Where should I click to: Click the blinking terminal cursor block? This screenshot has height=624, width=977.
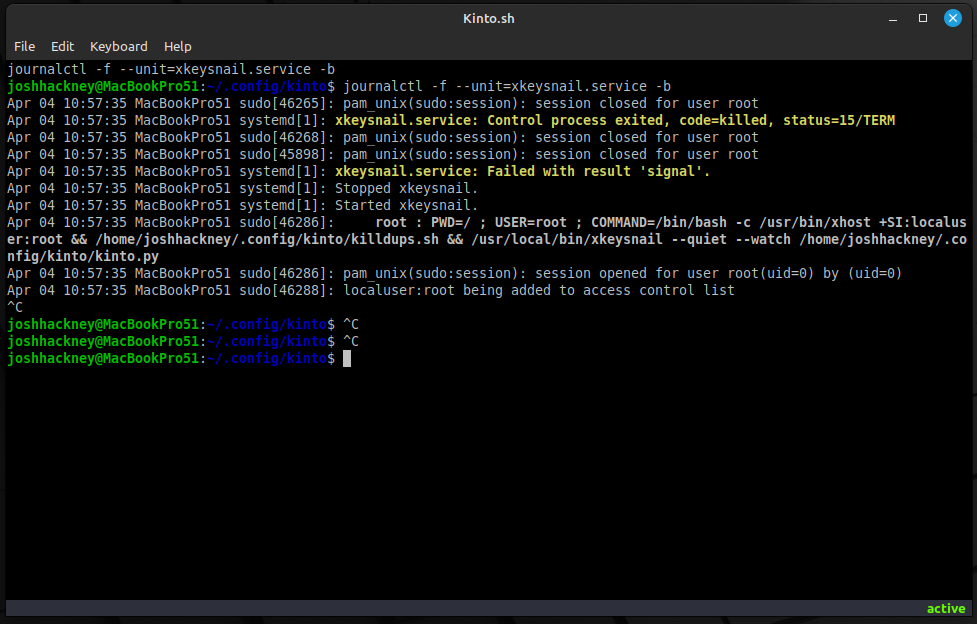[x=347, y=358]
